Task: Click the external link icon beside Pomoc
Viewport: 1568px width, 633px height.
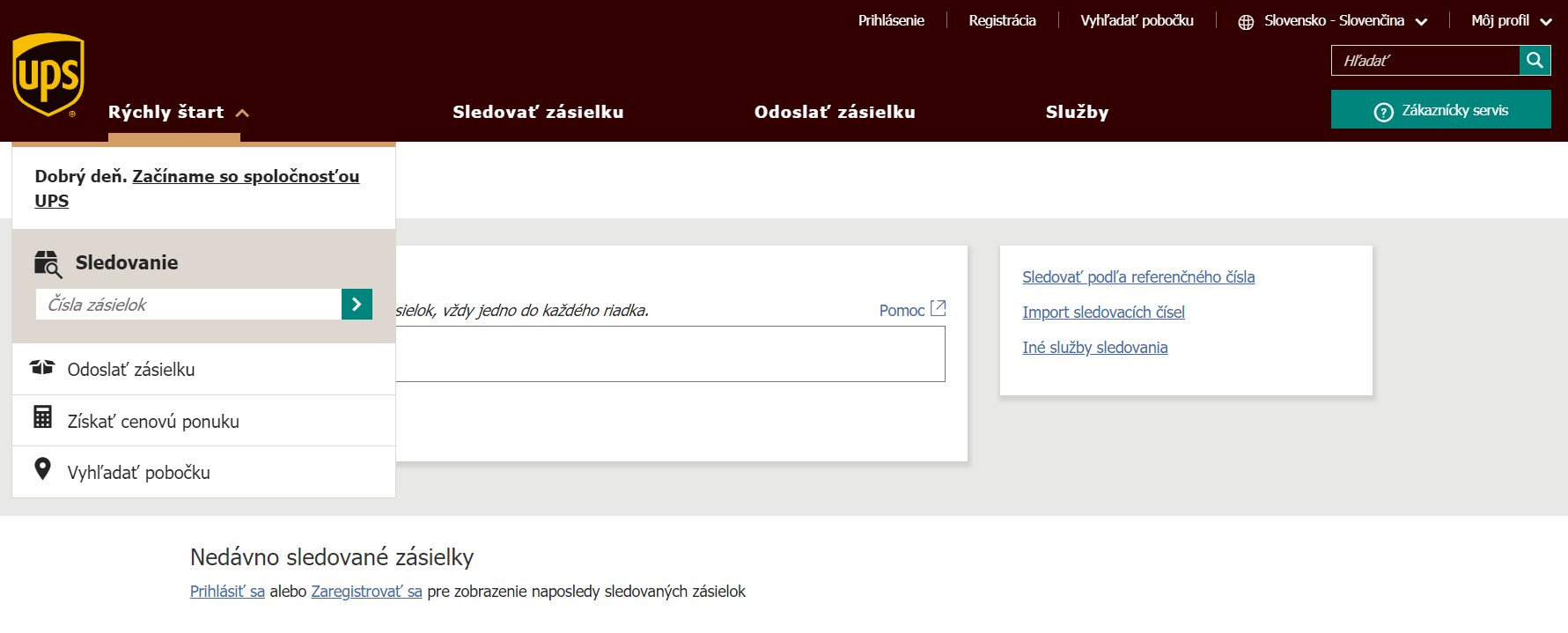Action: (939, 308)
